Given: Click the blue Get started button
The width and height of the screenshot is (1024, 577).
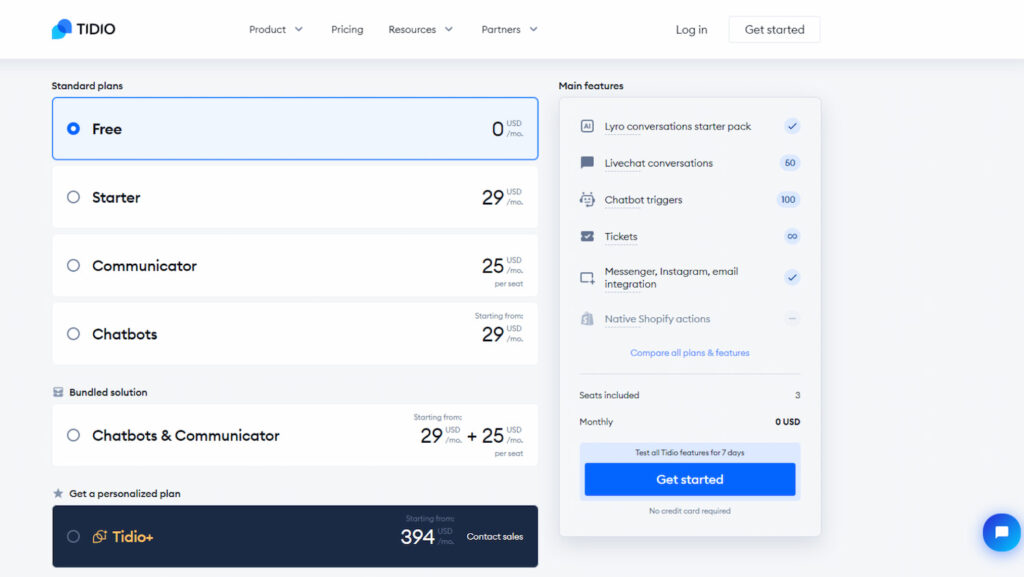Looking at the screenshot, I should coord(689,479).
